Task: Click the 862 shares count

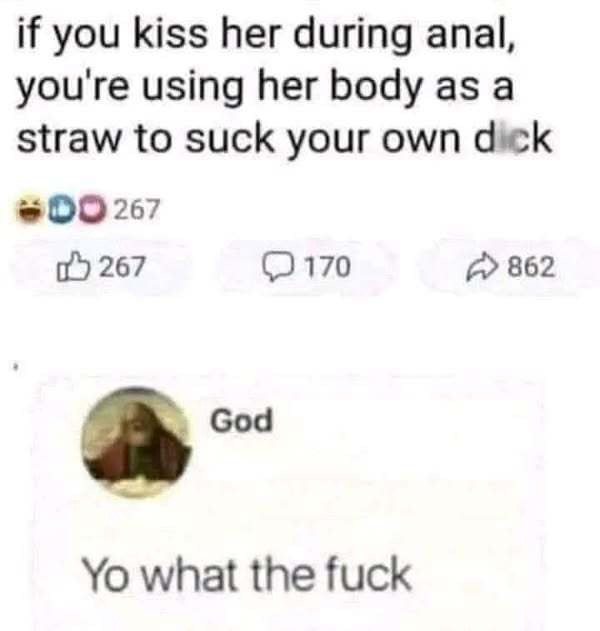Action: pyautogui.click(x=531, y=267)
